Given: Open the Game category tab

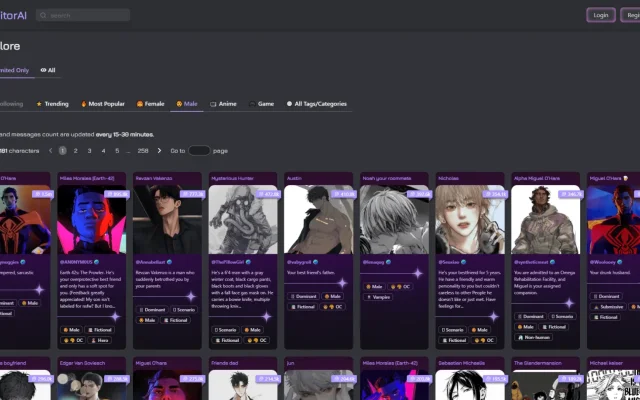Looking at the screenshot, I should pos(262,104).
